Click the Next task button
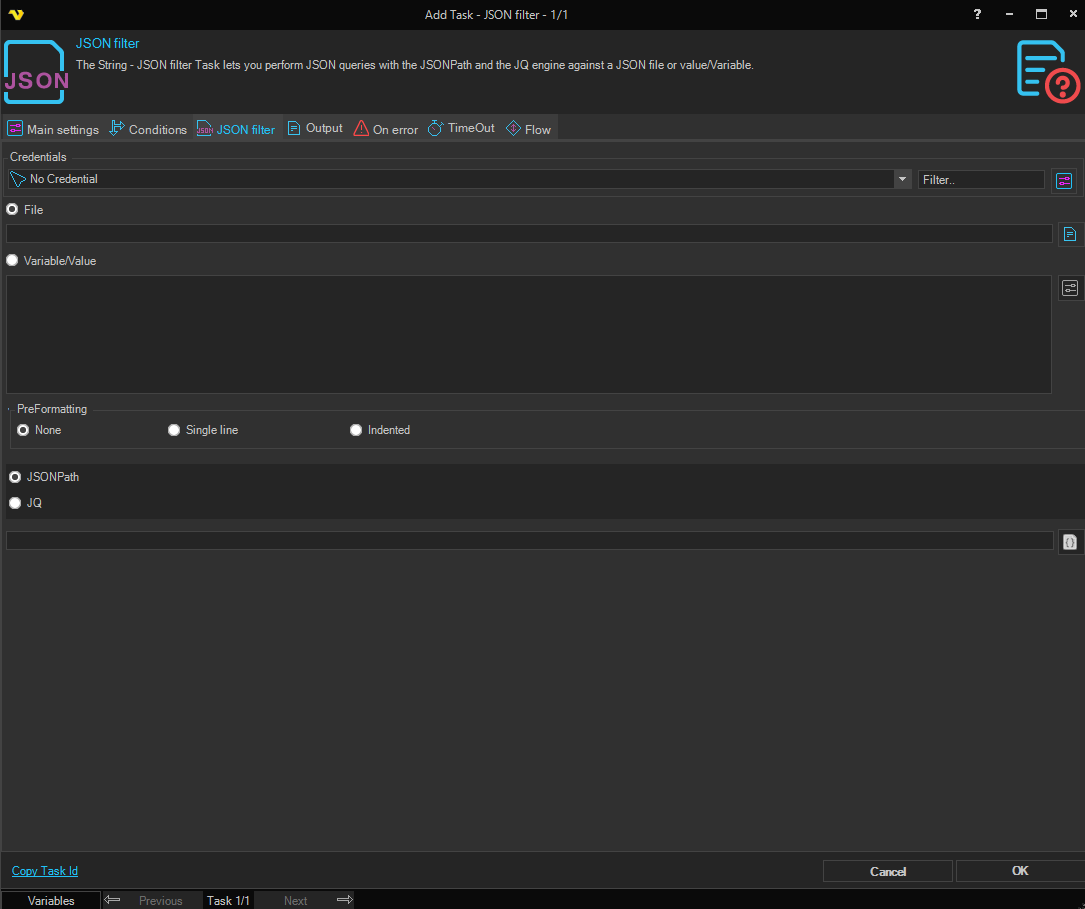 pos(295,901)
